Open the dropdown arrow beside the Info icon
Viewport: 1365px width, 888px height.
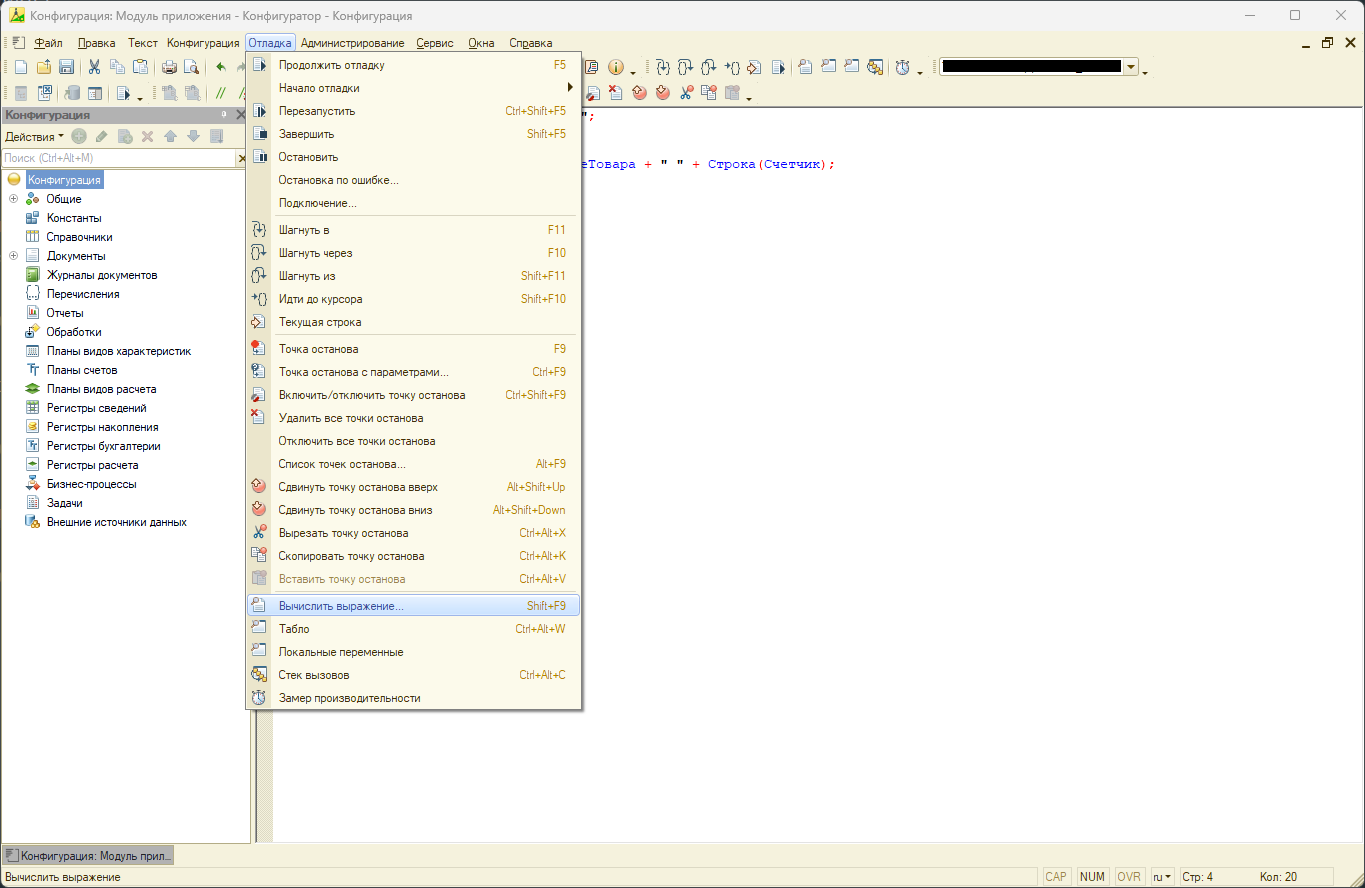pyautogui.click(x=633, y=72)
